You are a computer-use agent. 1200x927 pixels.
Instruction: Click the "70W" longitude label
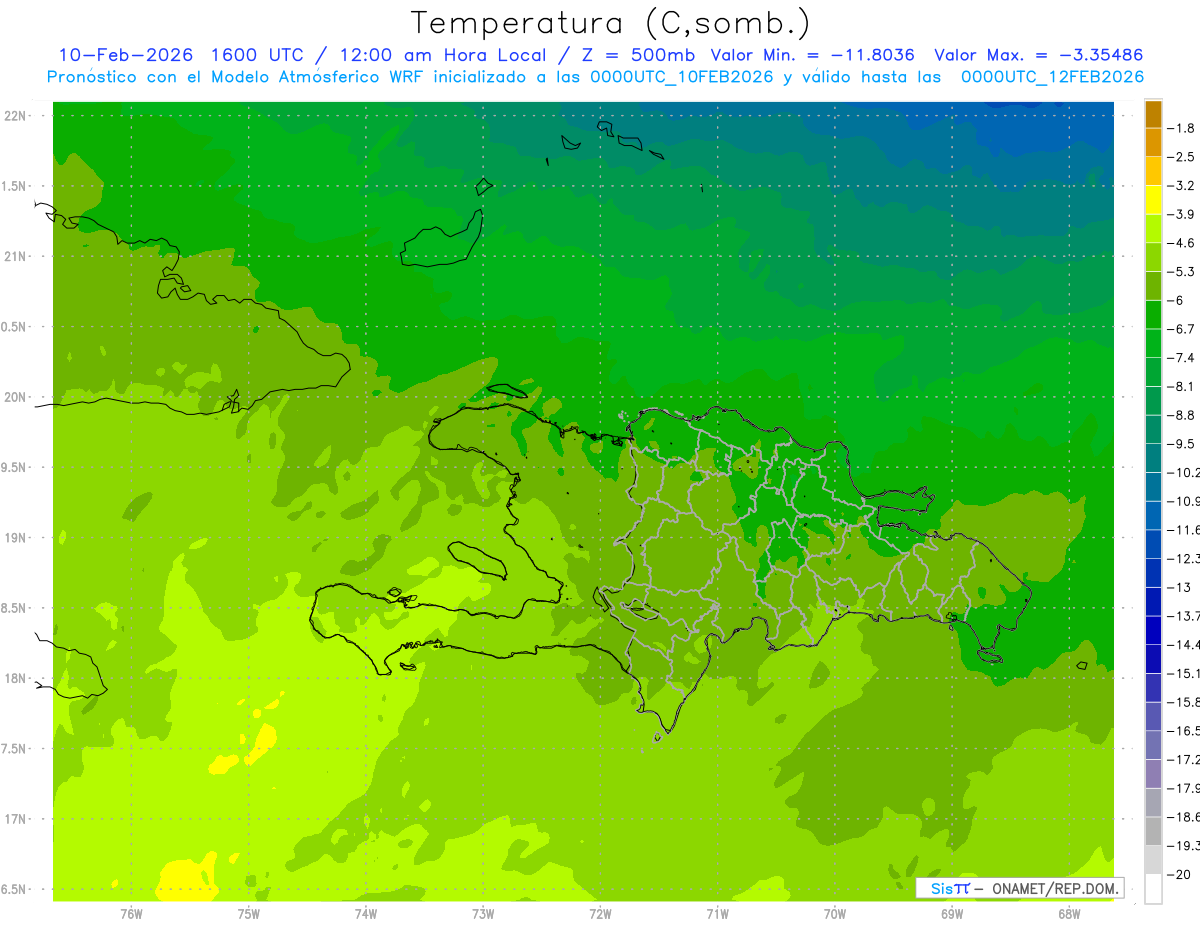coord(835,913)
